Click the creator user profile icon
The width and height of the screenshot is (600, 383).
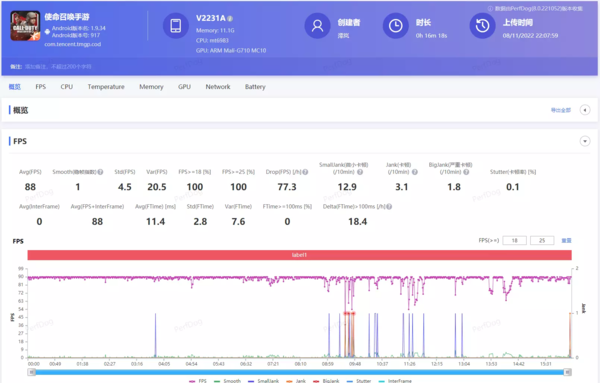317,26
